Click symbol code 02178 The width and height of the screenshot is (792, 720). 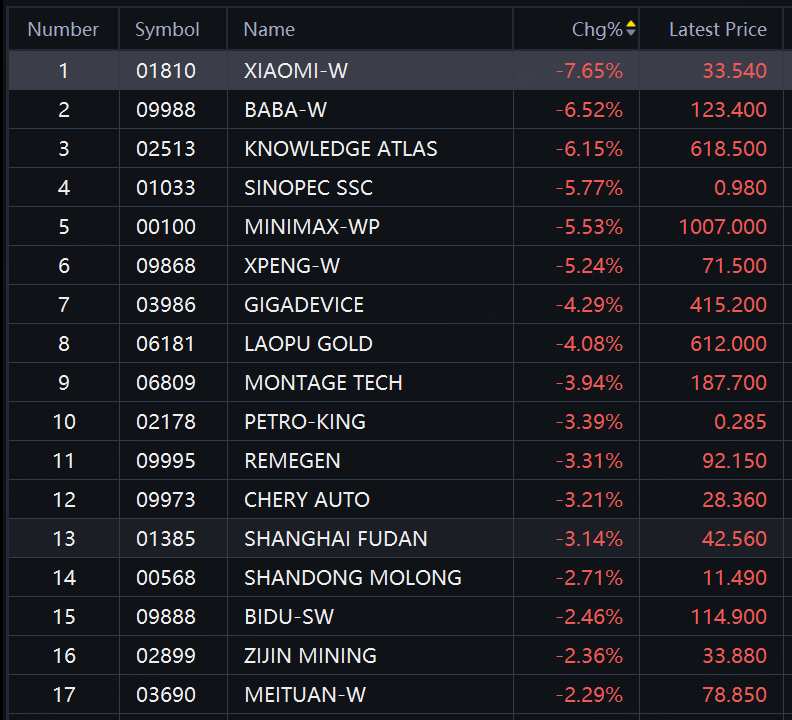pos(166,422)
